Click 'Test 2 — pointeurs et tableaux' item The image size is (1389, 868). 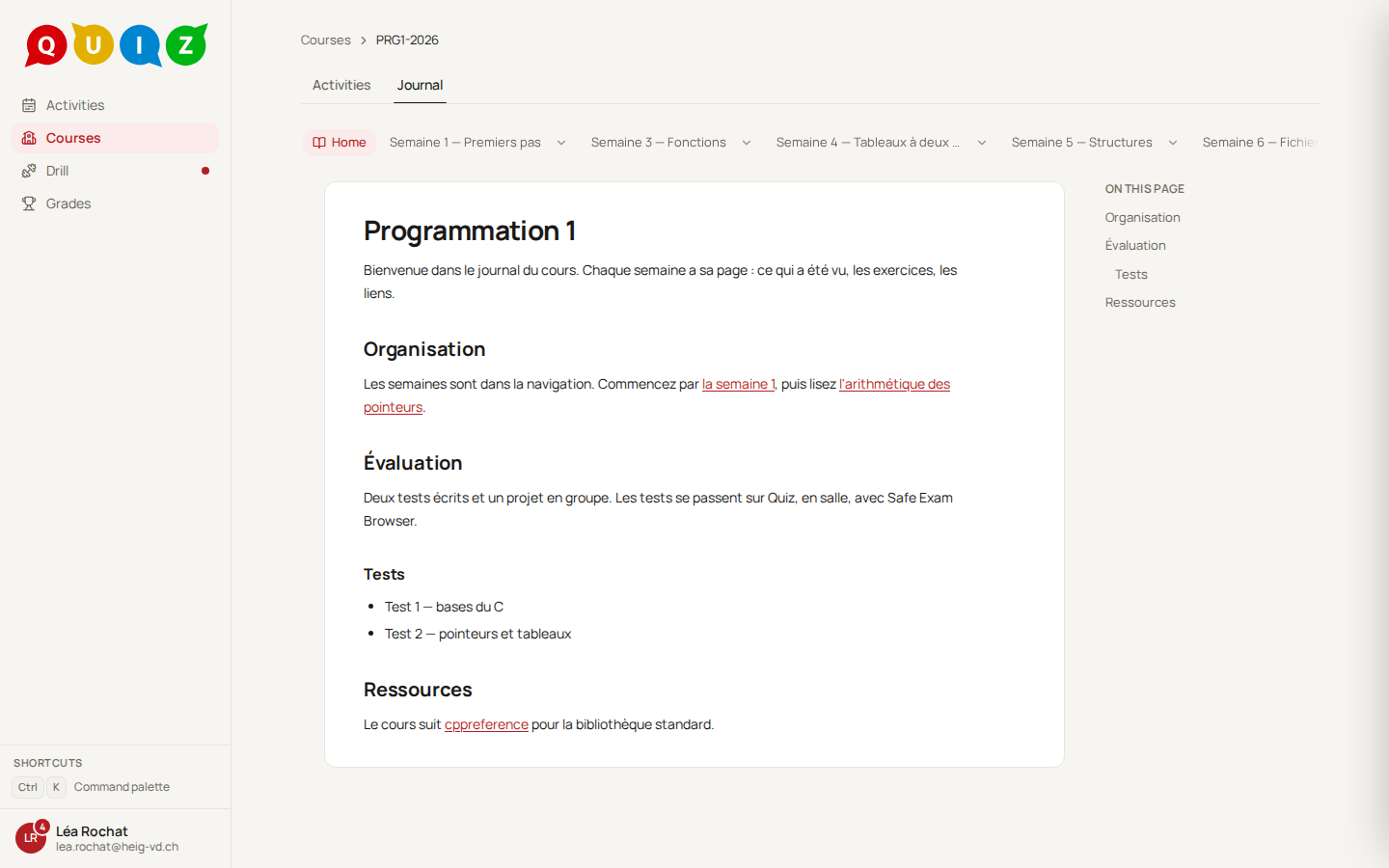pyautogui.click(x=477, y=634)
